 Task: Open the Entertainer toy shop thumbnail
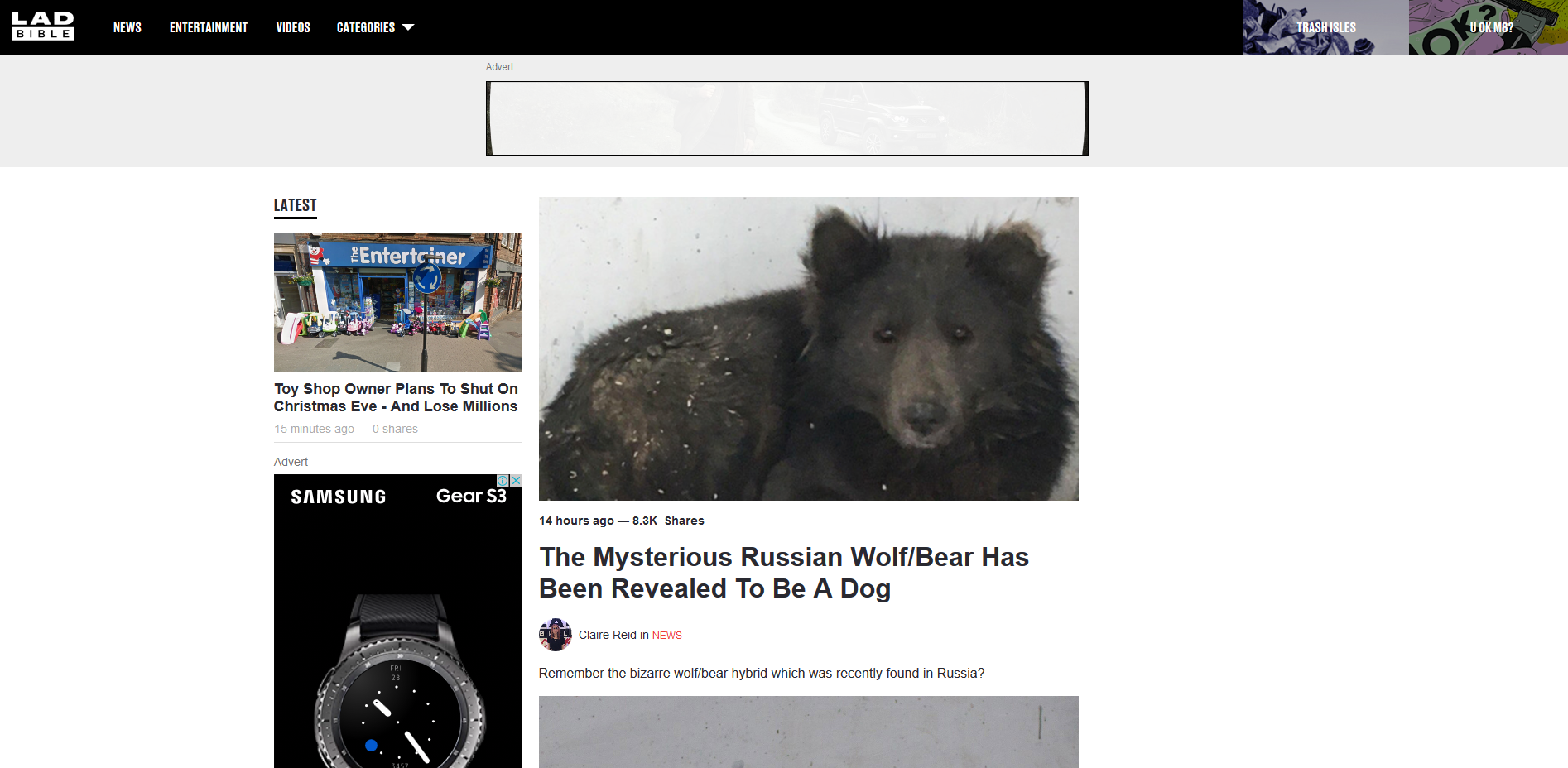(x=398, y=302)
